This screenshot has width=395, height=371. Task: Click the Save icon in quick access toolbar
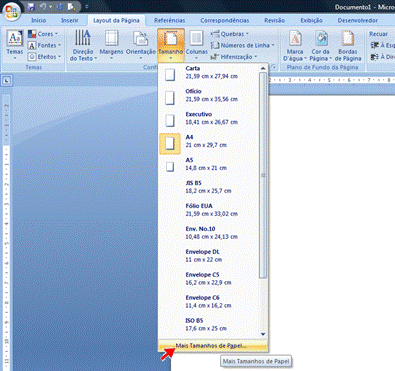(31, 7)
